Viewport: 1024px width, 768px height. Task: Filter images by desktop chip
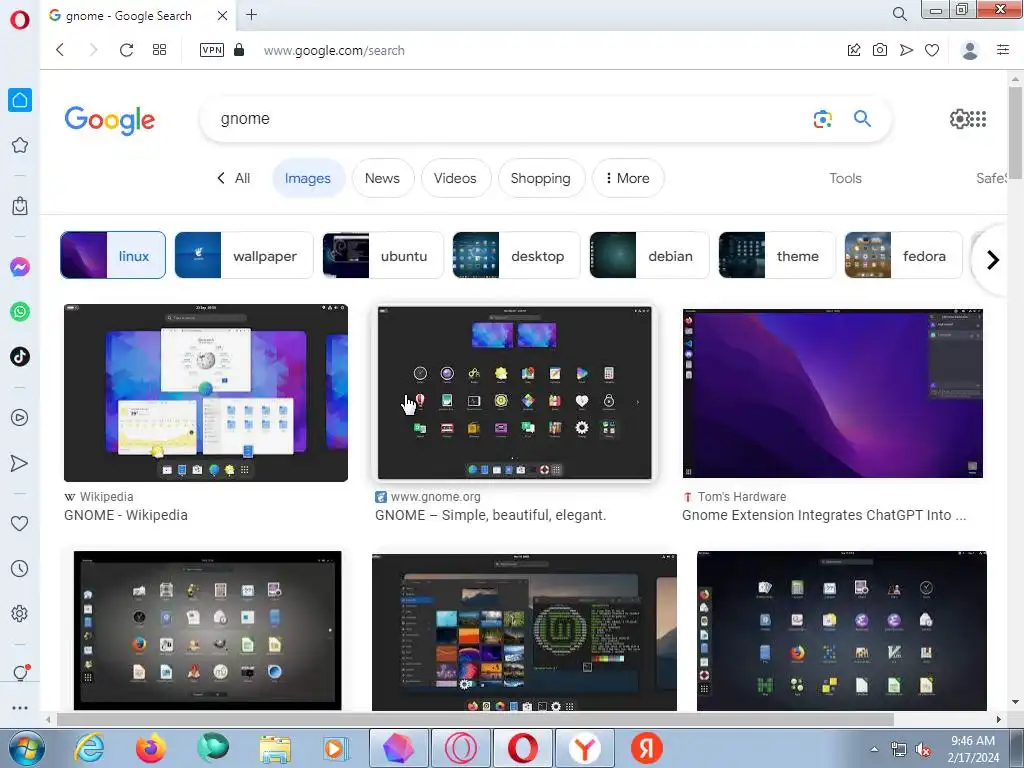tap(516, 255)
